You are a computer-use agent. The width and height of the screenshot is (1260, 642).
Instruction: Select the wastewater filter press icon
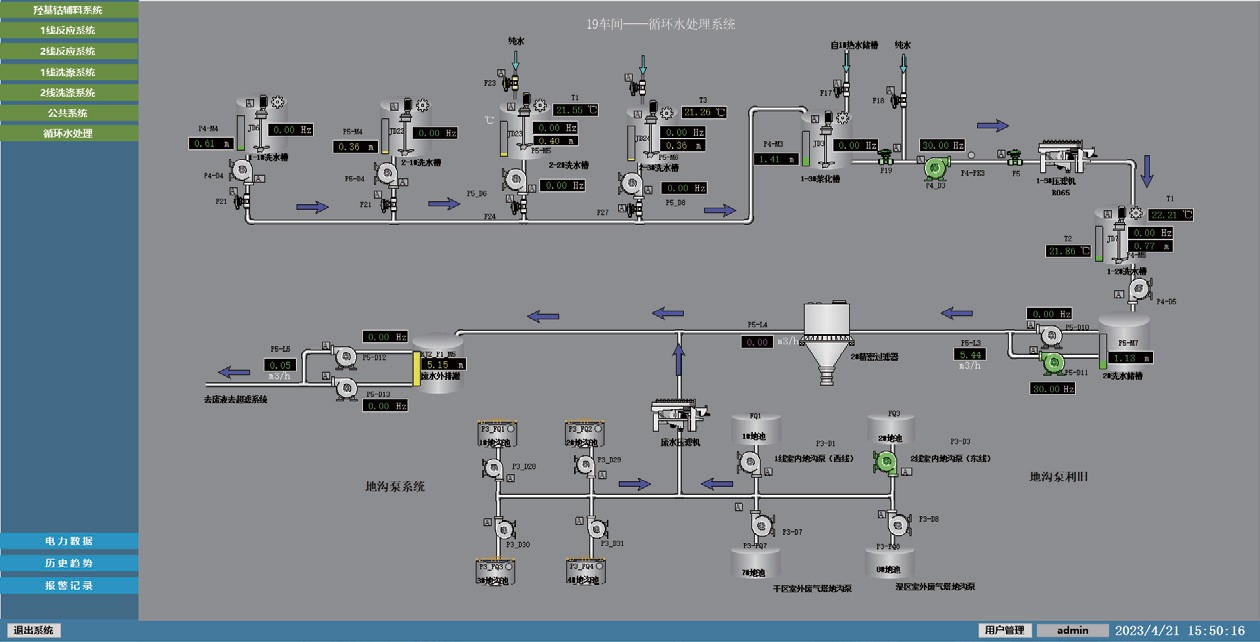pos(680,413)
